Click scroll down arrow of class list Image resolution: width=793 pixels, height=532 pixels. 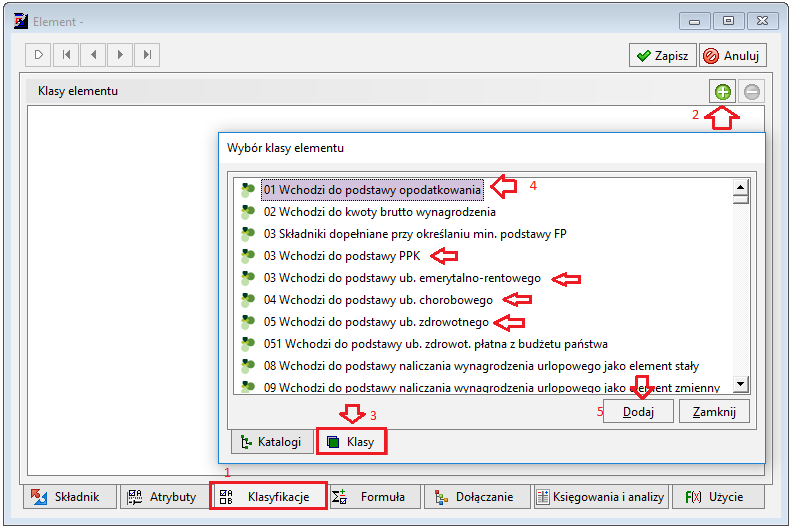click(740, 384)
